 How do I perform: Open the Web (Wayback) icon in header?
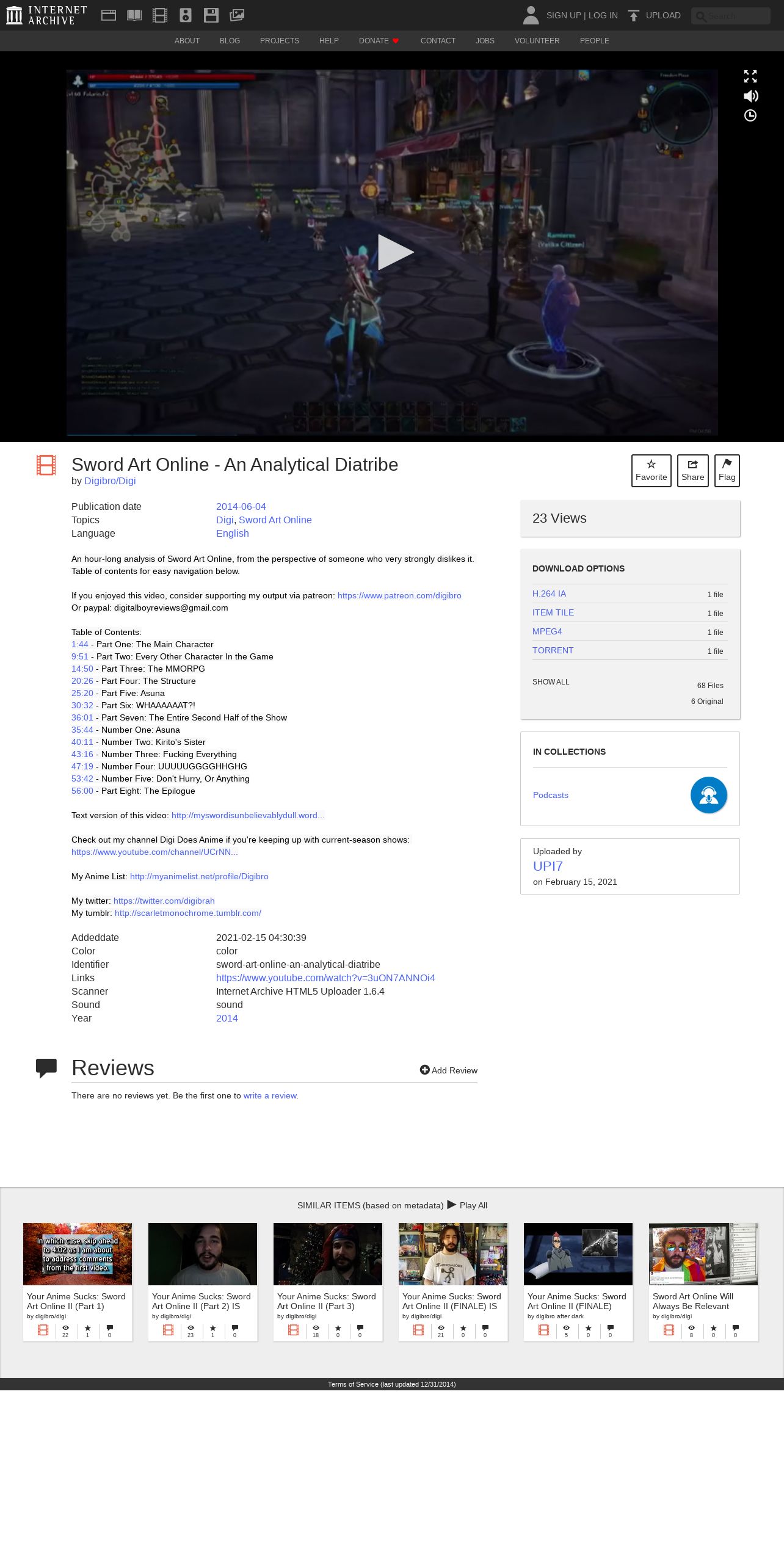[x=109, y=15]
